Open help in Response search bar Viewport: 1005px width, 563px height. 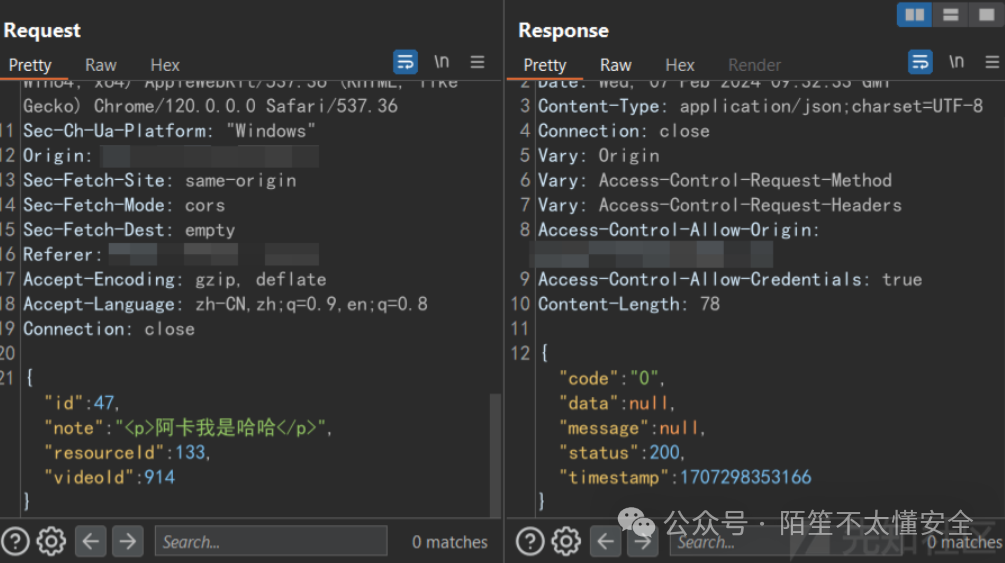[530, 541]
